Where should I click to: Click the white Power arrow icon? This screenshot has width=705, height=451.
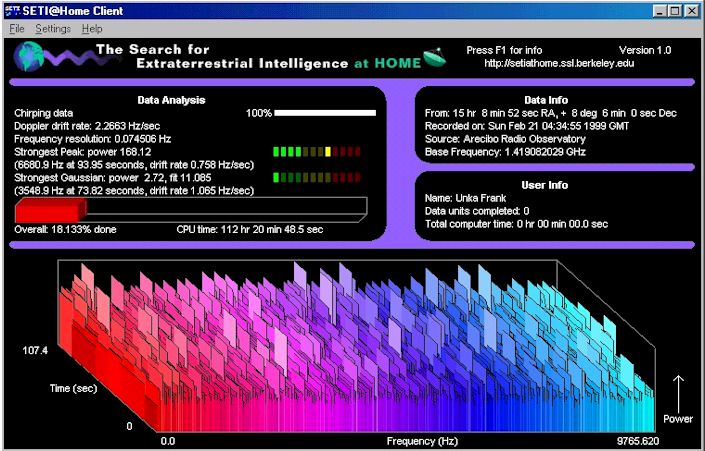[678, 393]
